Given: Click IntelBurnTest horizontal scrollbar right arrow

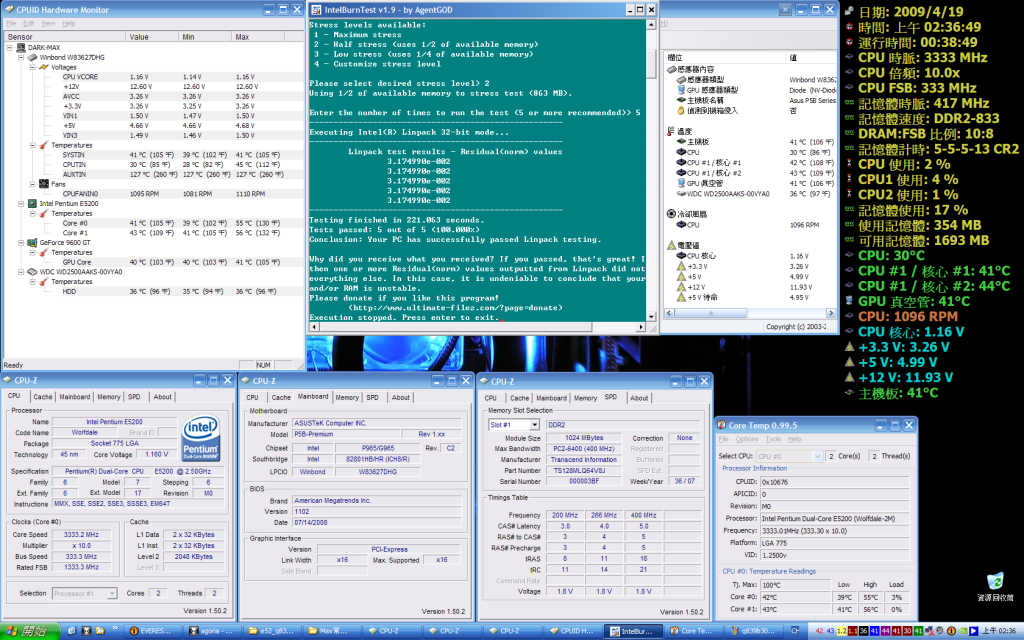Looking at the screenshot, I should [x=641, y=327].
